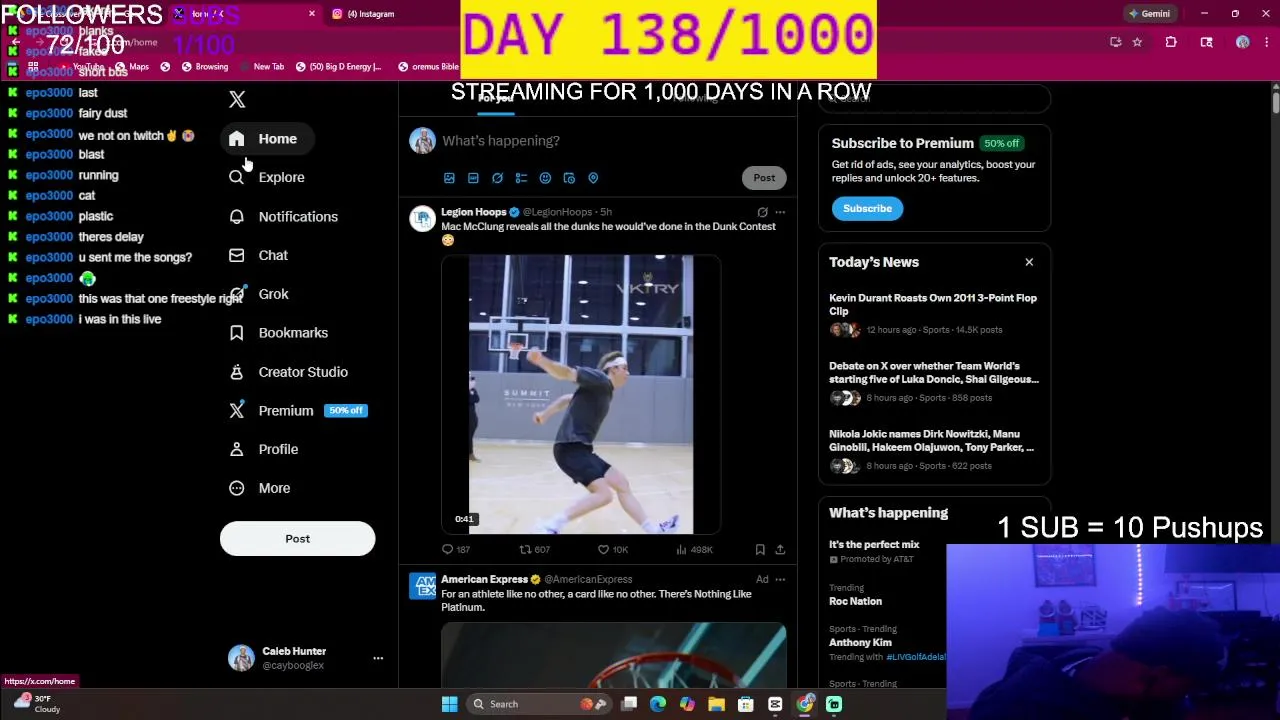Open weather widget showing Cloudy
1280x720 pixels.
37,704
